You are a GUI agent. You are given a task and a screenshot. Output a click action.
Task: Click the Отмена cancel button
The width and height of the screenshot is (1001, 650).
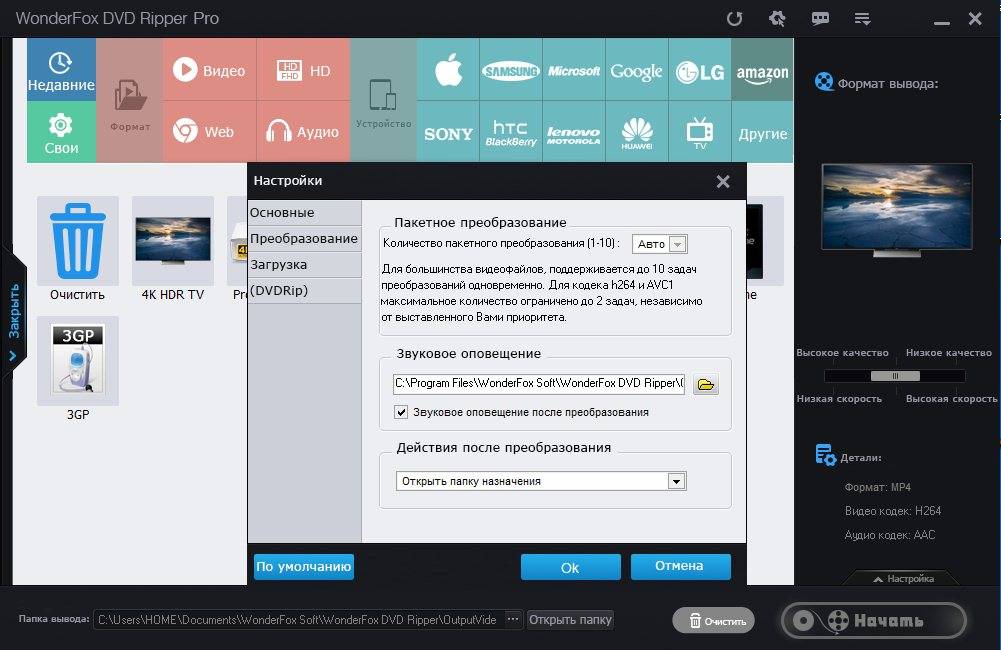pos(681,566)
